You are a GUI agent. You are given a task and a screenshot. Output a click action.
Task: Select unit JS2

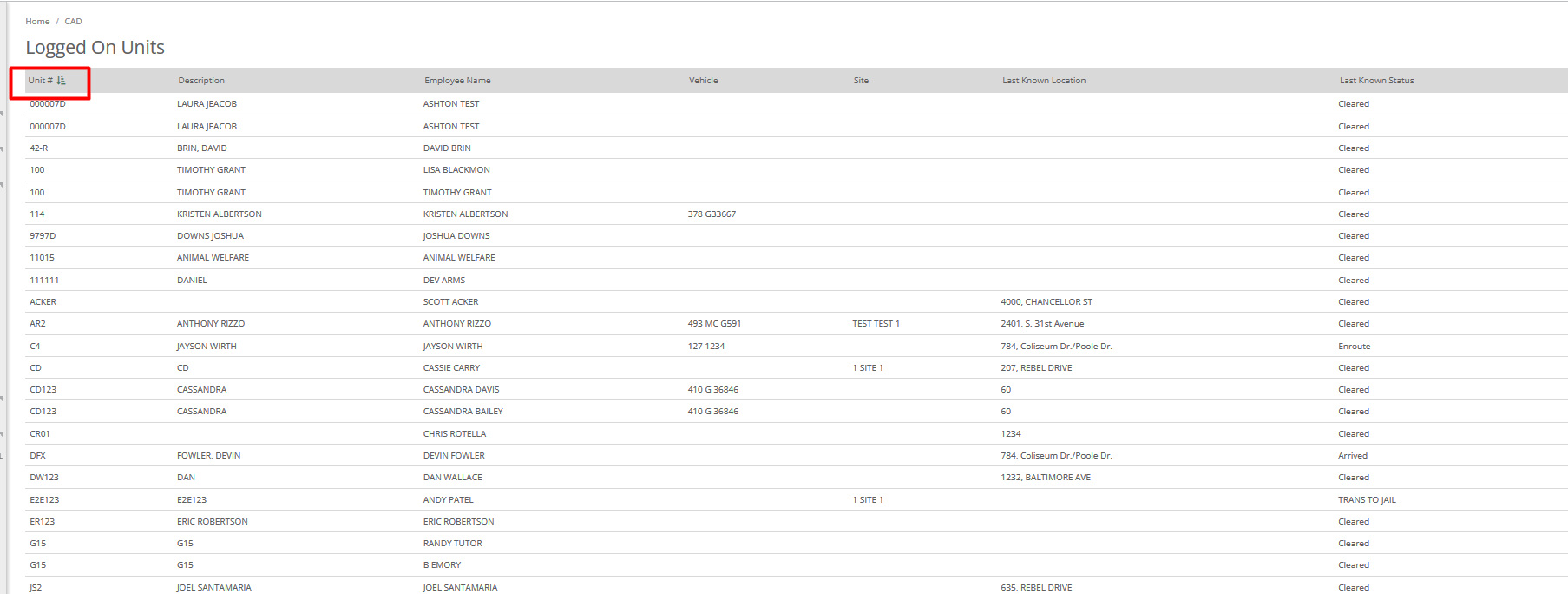[36, 587]
